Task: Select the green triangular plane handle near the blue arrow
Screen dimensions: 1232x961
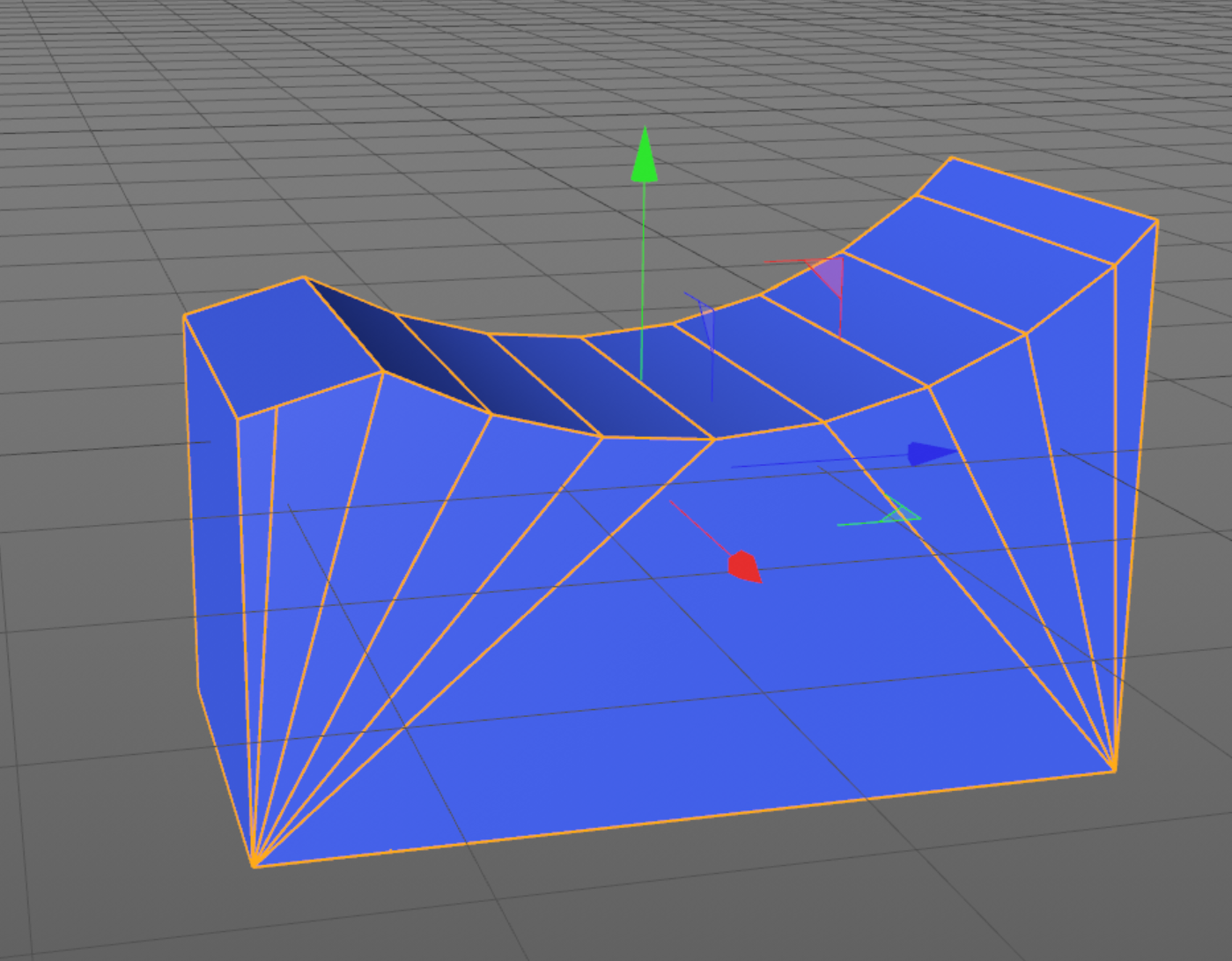Action: [900, 512]
